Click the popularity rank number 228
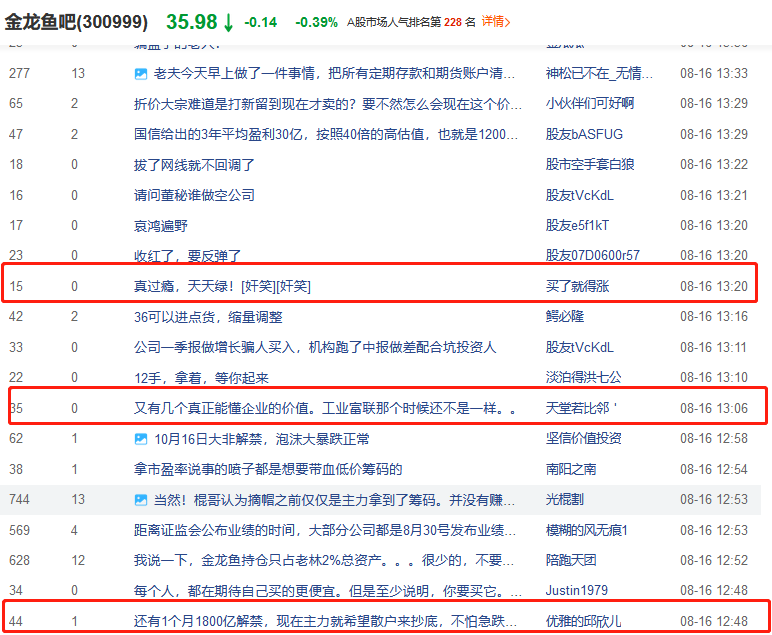The width and height of the screenshot is (772, 635). click(453, 22)
